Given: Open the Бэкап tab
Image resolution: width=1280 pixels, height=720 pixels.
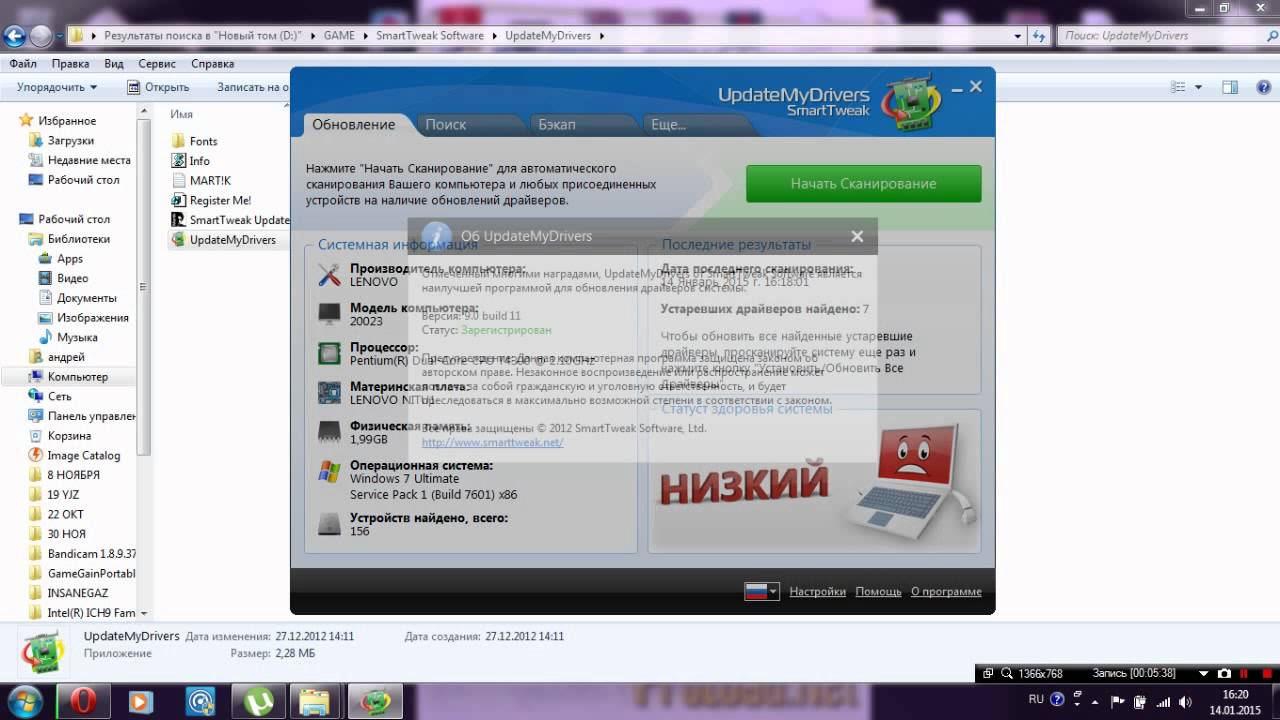Looking at the screenshot, I should pyautogui.click(x=556, y=125).
